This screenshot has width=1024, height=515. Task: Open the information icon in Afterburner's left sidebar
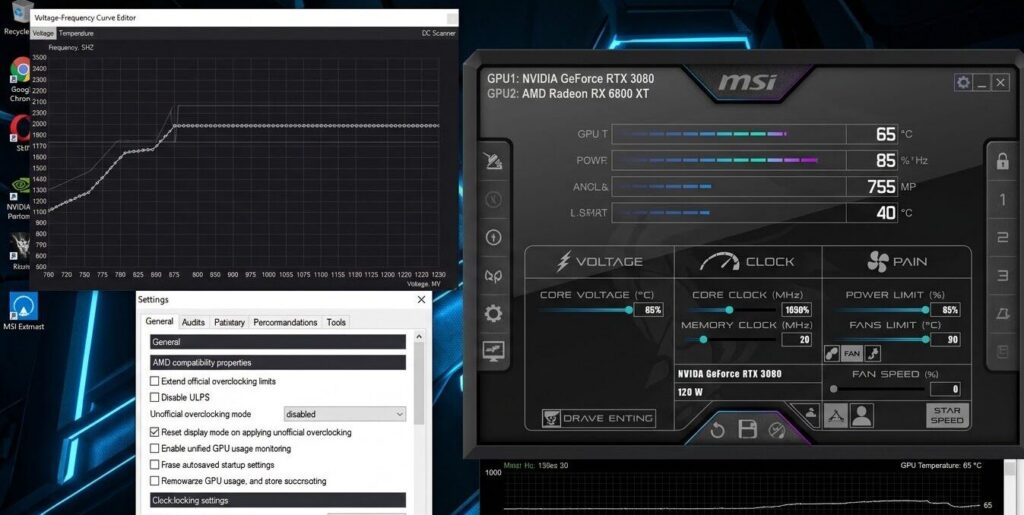coord(494,238)
